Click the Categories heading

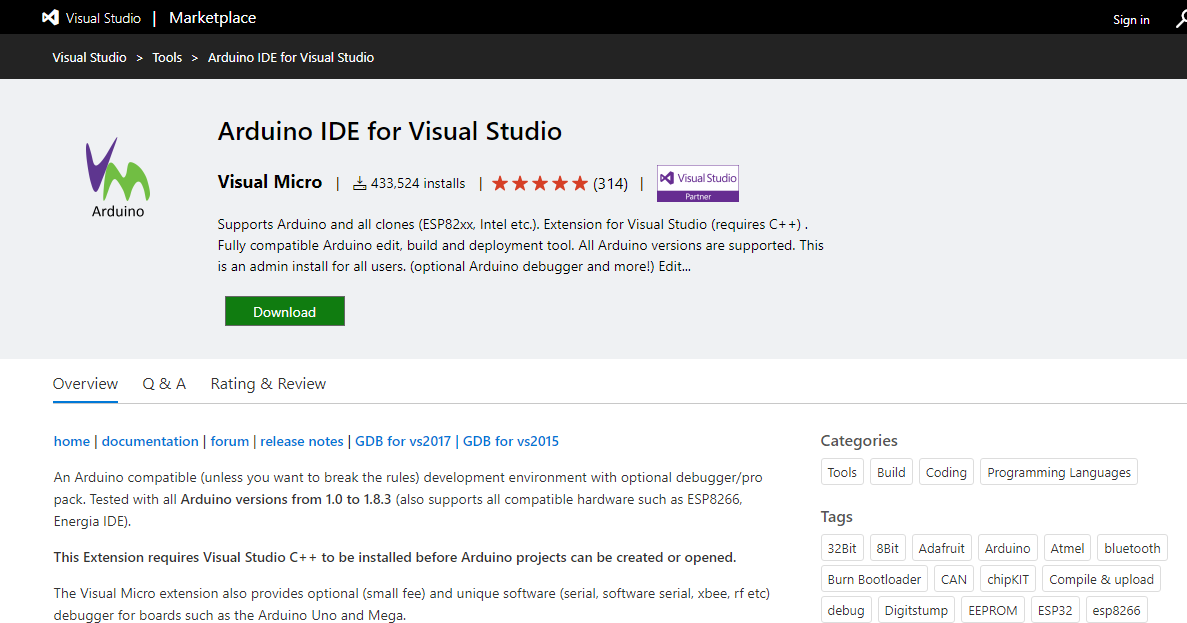pos(859,441)
